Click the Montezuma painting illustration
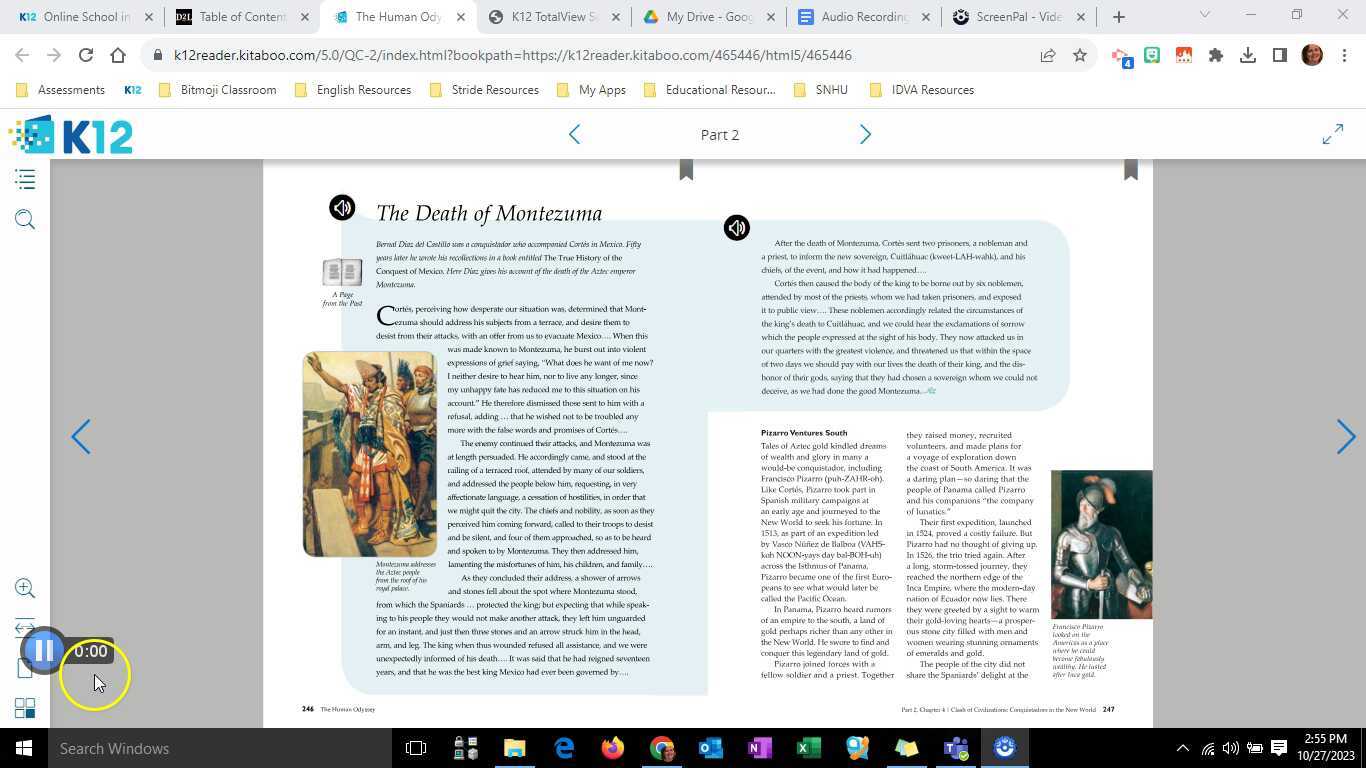The height and width of the screenshot is (768, 1366). pos(370,453)
